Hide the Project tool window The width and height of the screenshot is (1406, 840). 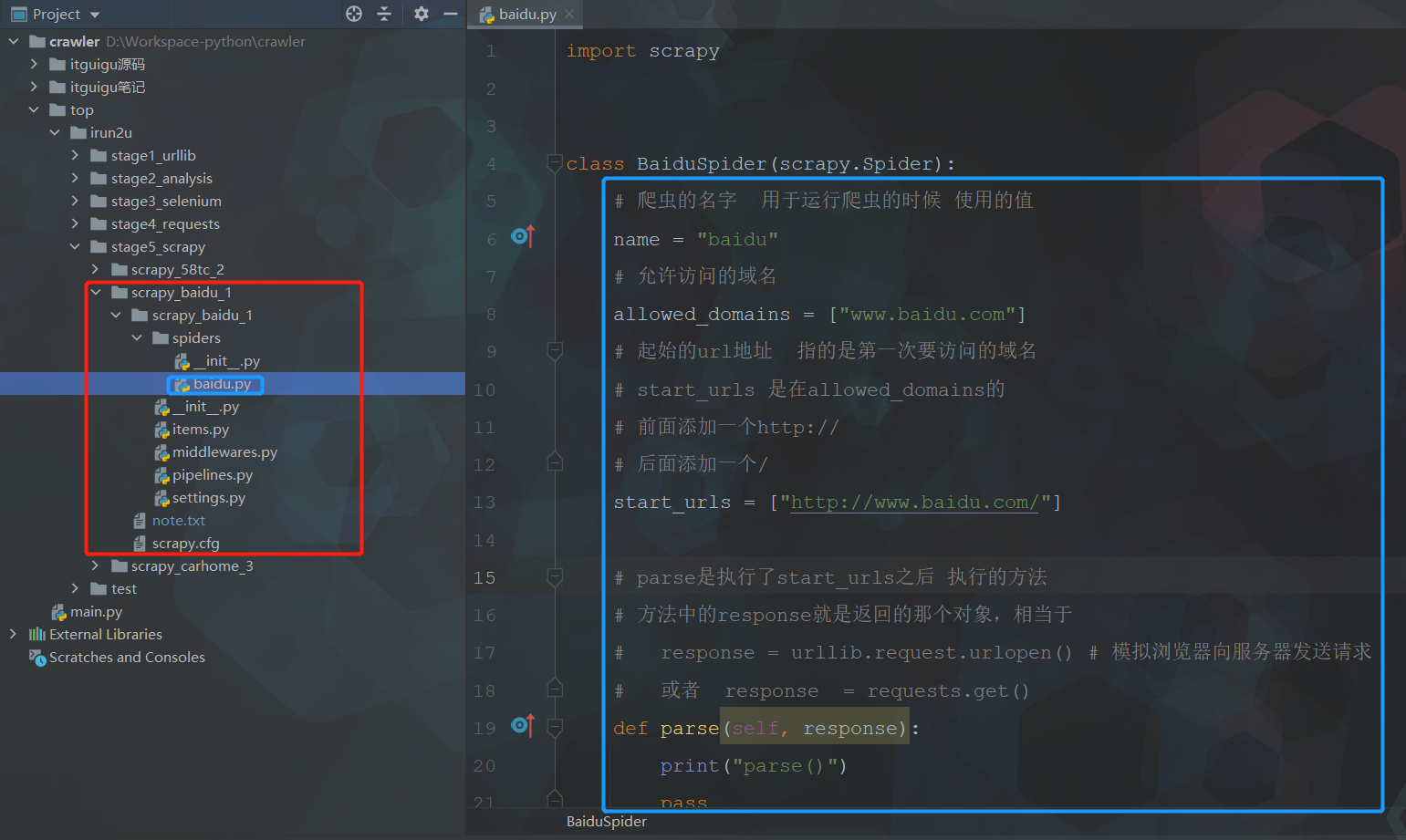point(450,14)
